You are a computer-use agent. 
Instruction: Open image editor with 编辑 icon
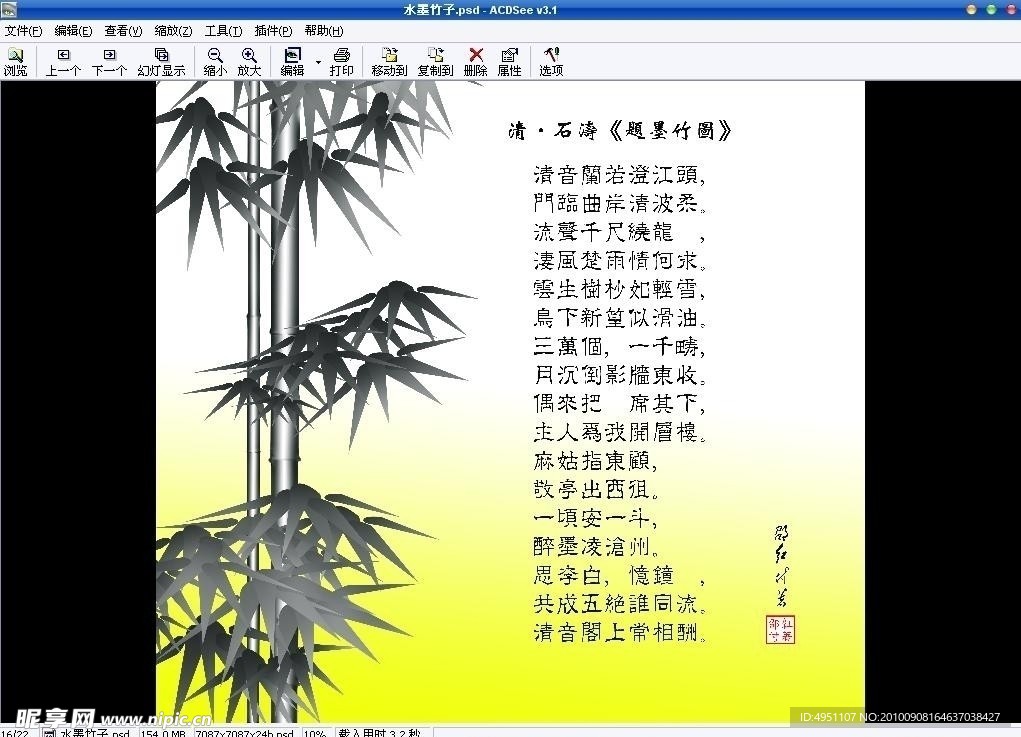(x=292, y=62)
